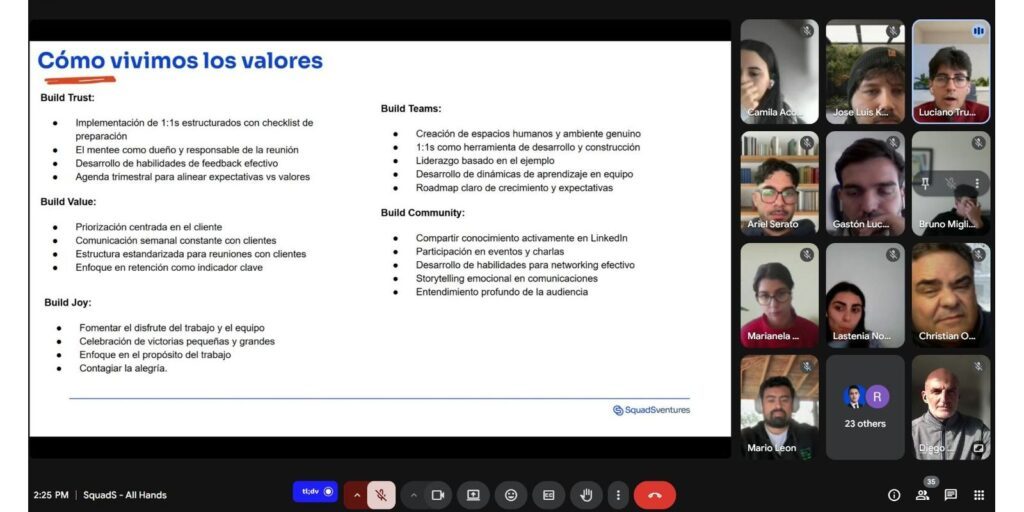
Task: Click the "23 others" participants tile
Action: tap(865, 407)
